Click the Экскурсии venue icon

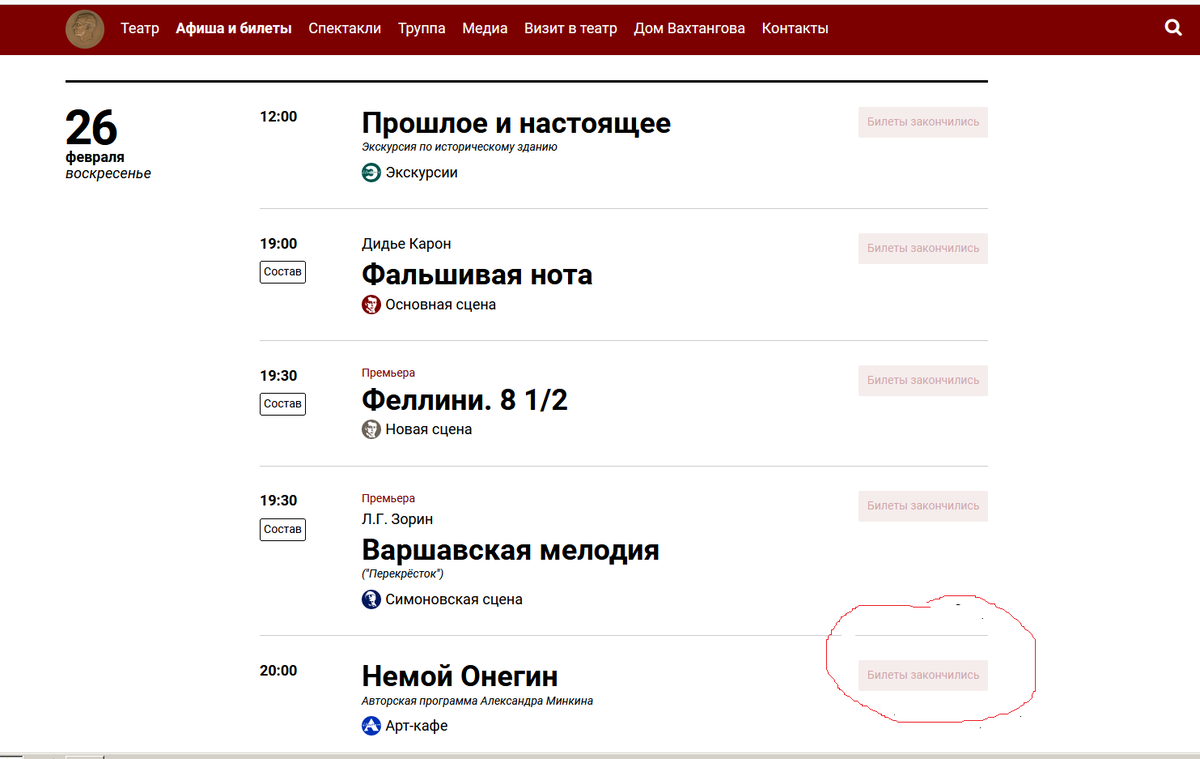tap(371, 173)
